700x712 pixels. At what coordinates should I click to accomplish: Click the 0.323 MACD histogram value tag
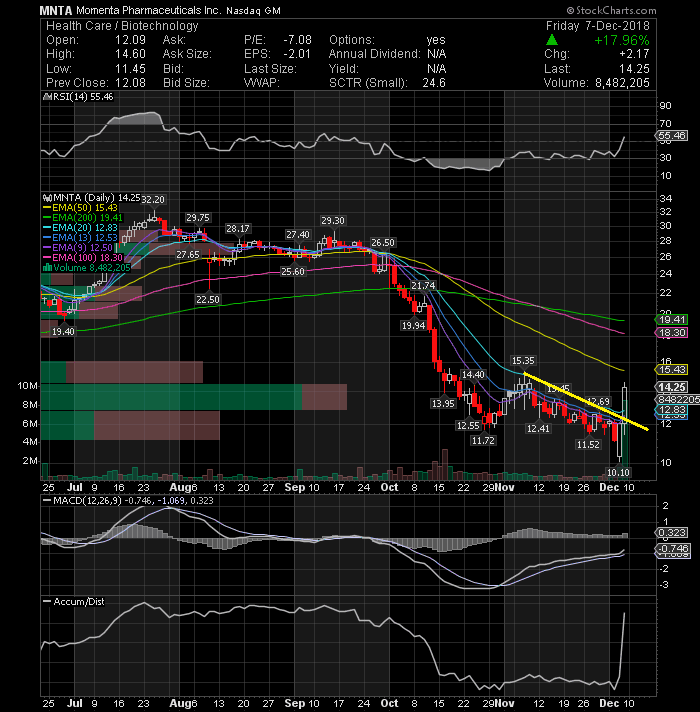tap(672, 532)
